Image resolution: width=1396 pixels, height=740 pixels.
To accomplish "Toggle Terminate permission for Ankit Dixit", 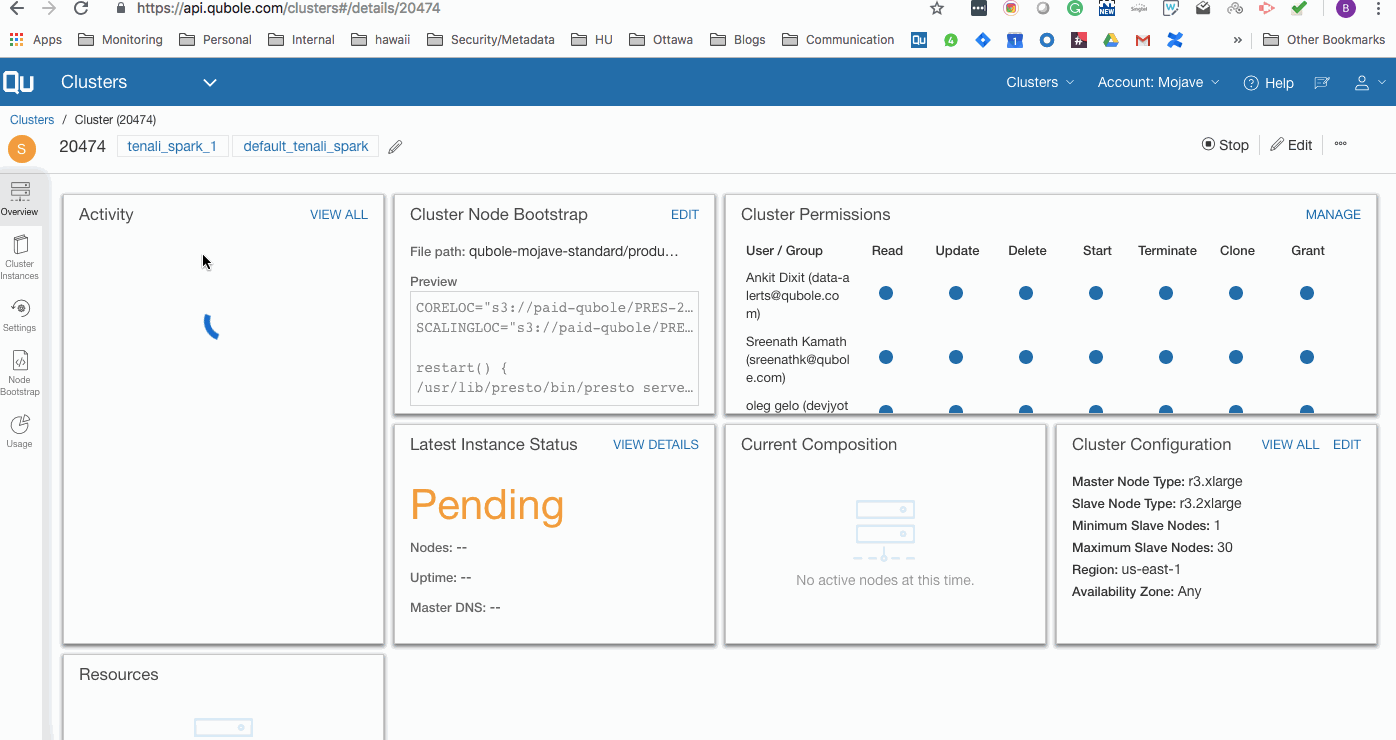I will click(1166, 293).
